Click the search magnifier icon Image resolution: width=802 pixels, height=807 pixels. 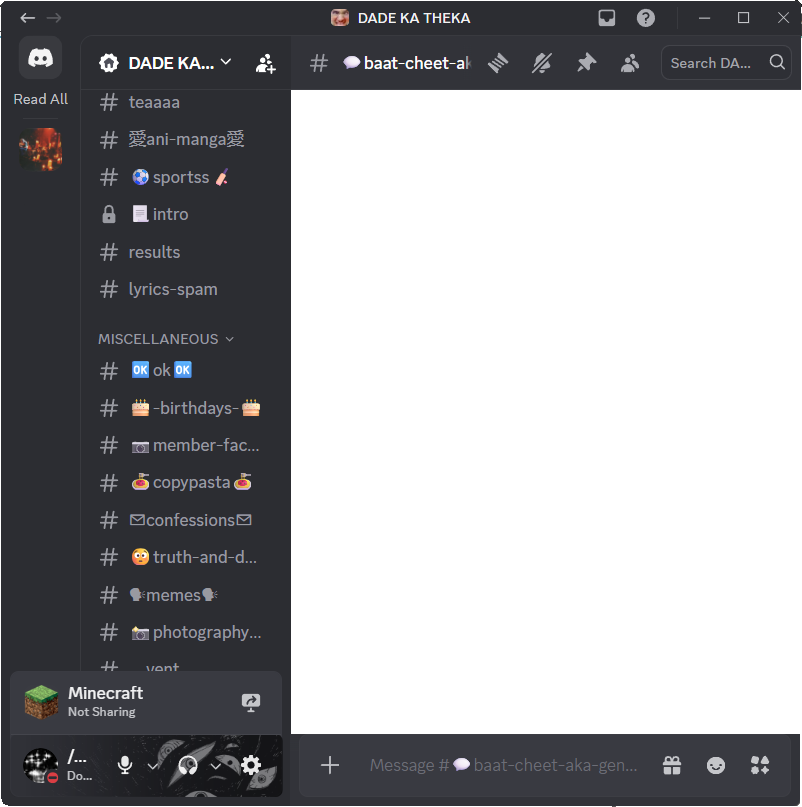(x=777, y=62)
